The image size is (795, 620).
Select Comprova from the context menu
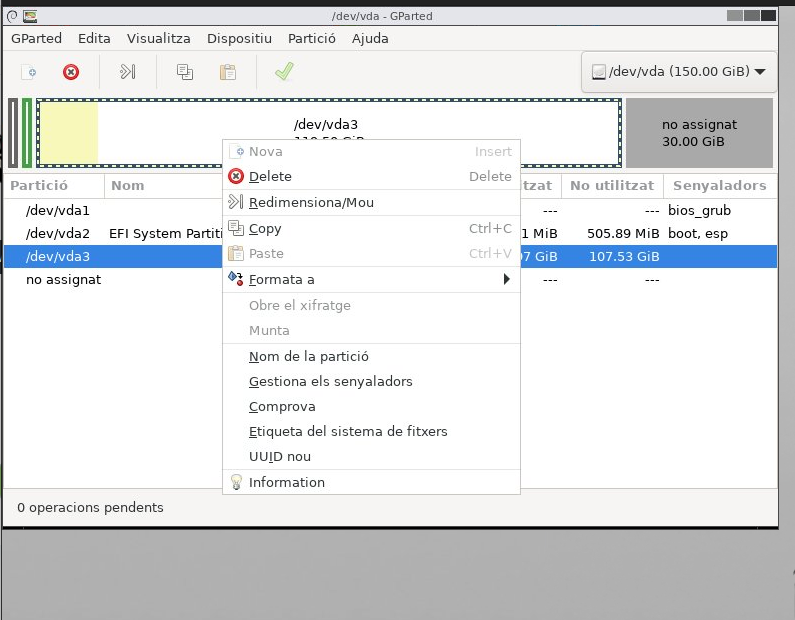point(282,407)
